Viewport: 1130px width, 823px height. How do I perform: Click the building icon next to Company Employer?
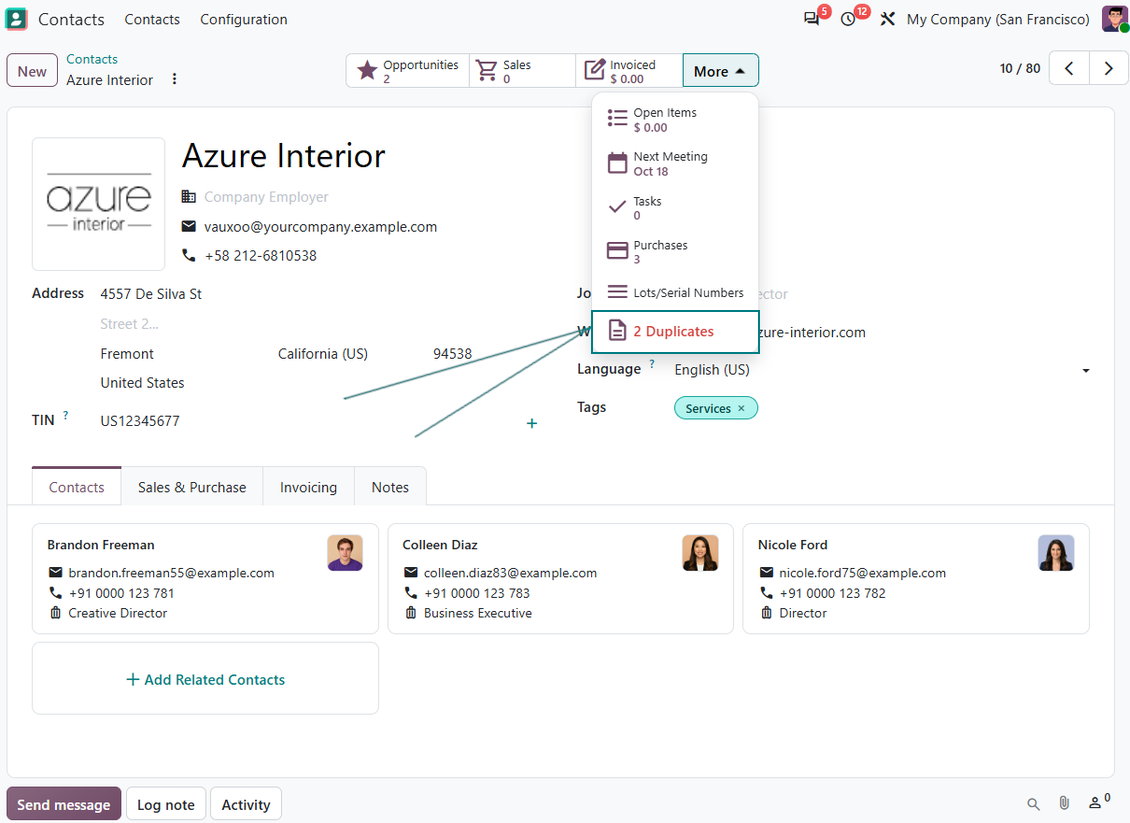(x=189, y=196)
